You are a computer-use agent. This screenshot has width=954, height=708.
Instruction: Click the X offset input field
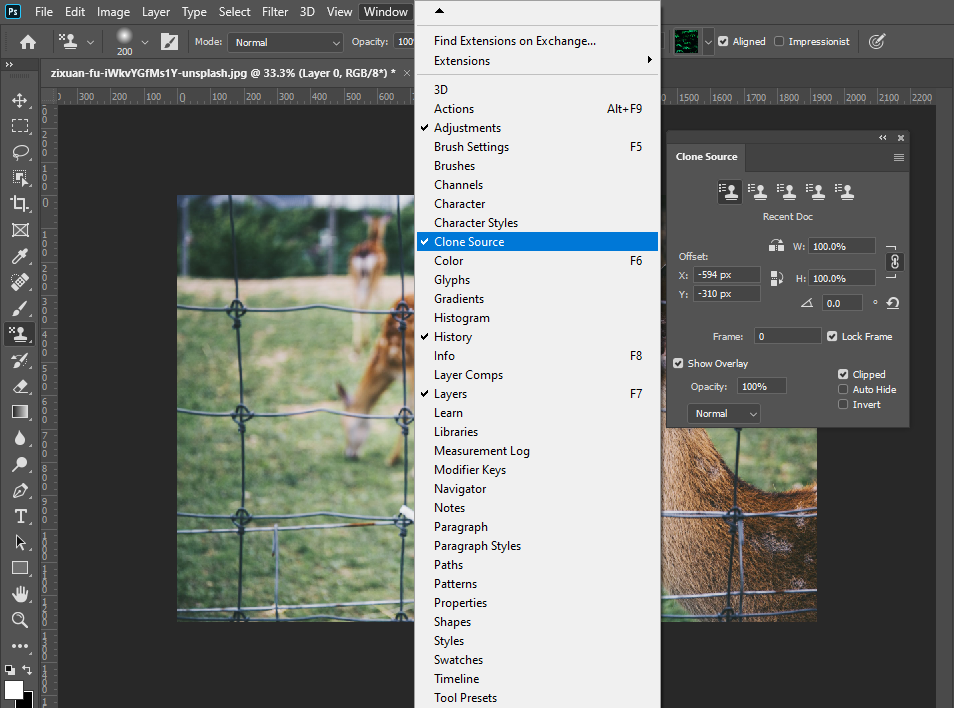point(726,275)
